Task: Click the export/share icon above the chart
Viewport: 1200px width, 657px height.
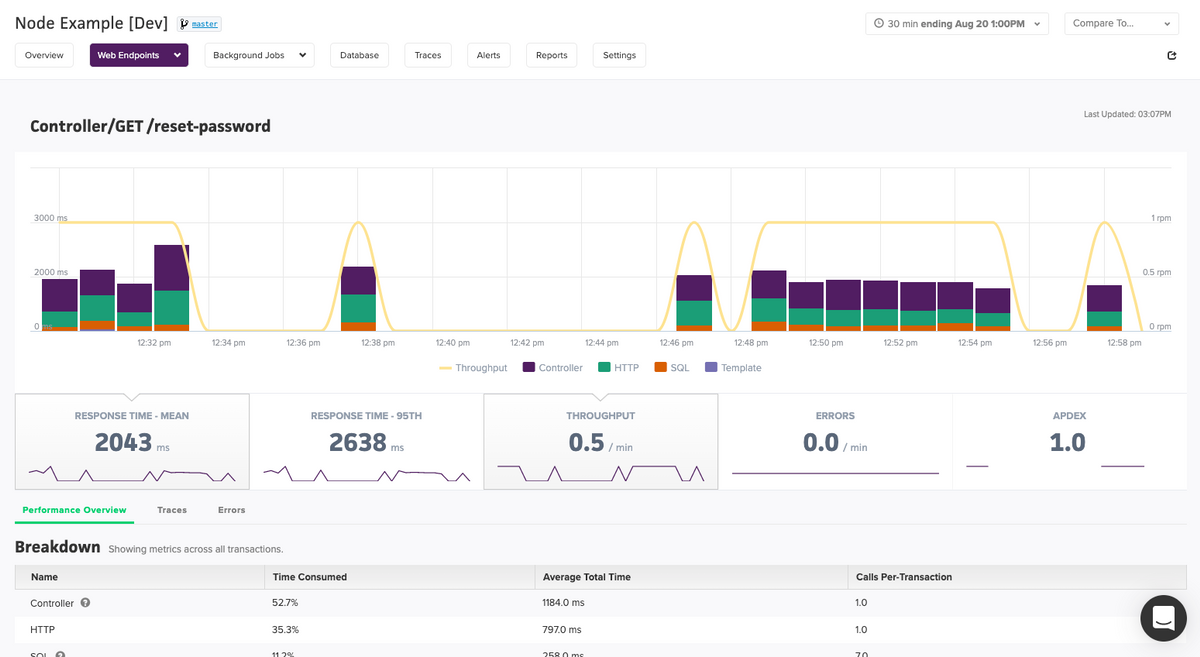Action: [1172, 56]
